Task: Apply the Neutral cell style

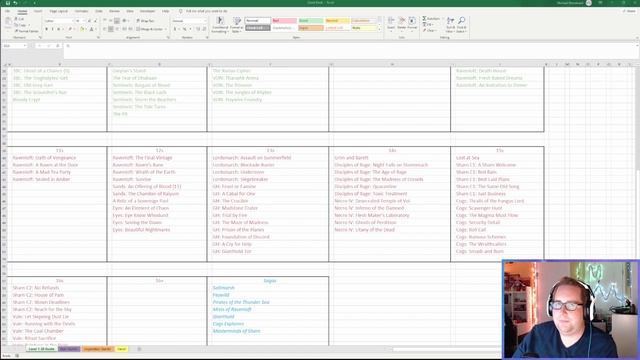Action: point(337,20)
